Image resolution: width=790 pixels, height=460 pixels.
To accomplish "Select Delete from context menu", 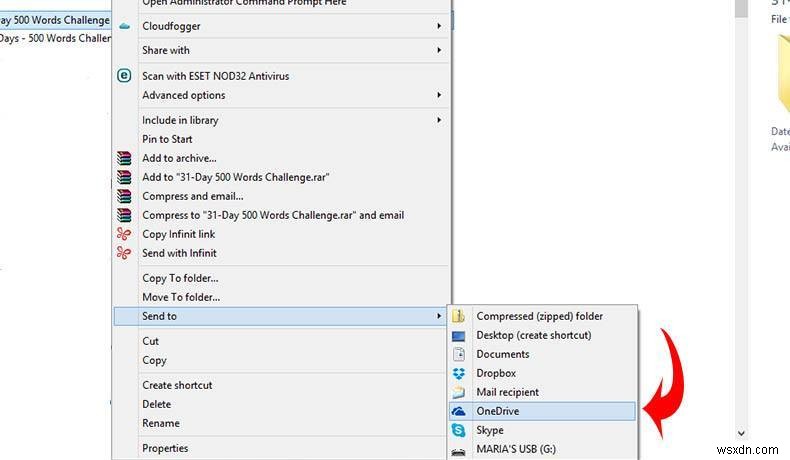I will point(281,404).
